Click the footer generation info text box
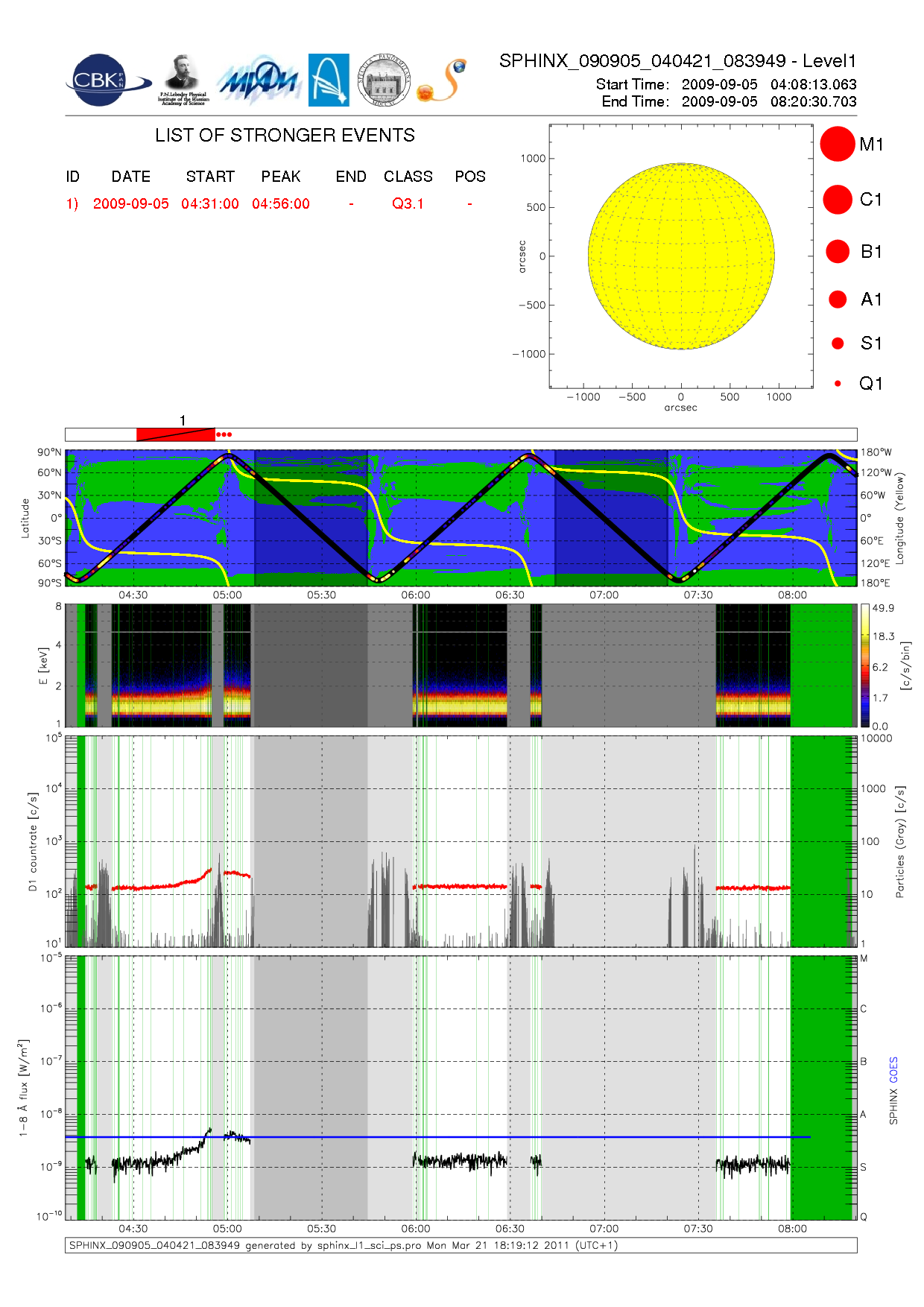The height and width of the screenshot is (1307, 924). 461,1245
